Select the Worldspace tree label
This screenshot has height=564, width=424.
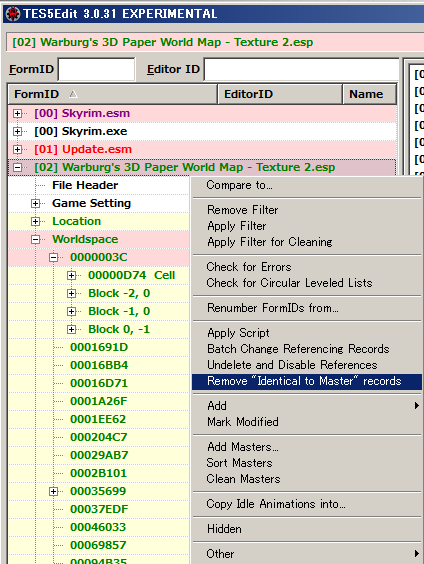click(x=85, y=239)
